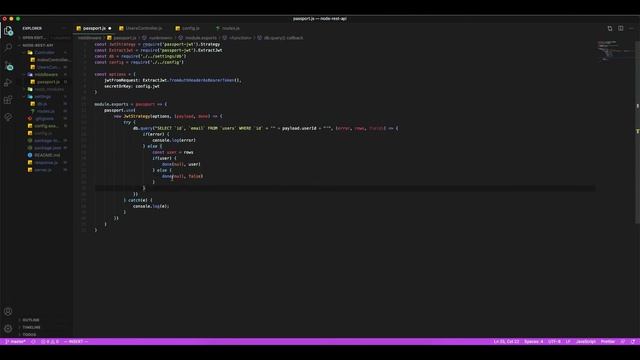This screenshot has height=360, width=640.
Task: Open the Source Control view
Action: pos(8,66)
